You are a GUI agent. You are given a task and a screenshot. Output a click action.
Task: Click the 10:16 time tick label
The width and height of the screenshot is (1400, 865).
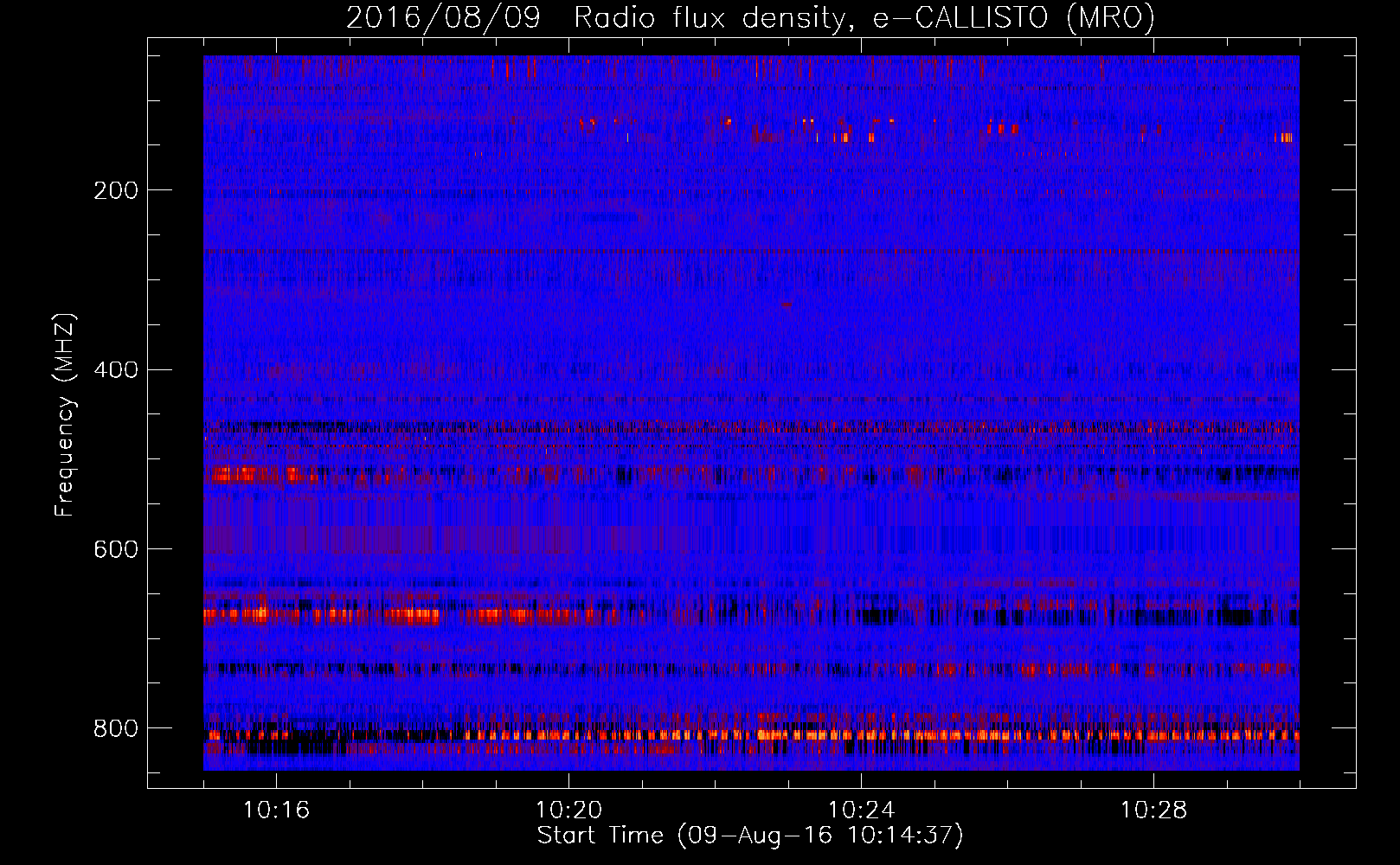coord(276,811)
